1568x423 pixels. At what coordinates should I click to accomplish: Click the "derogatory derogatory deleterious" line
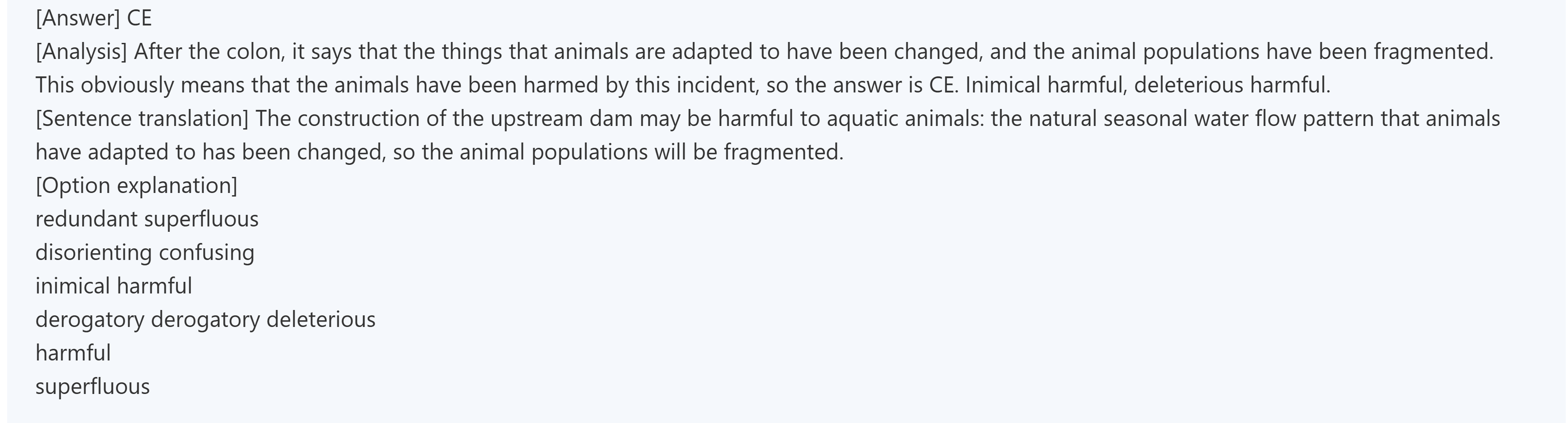[x=205, y=319]
